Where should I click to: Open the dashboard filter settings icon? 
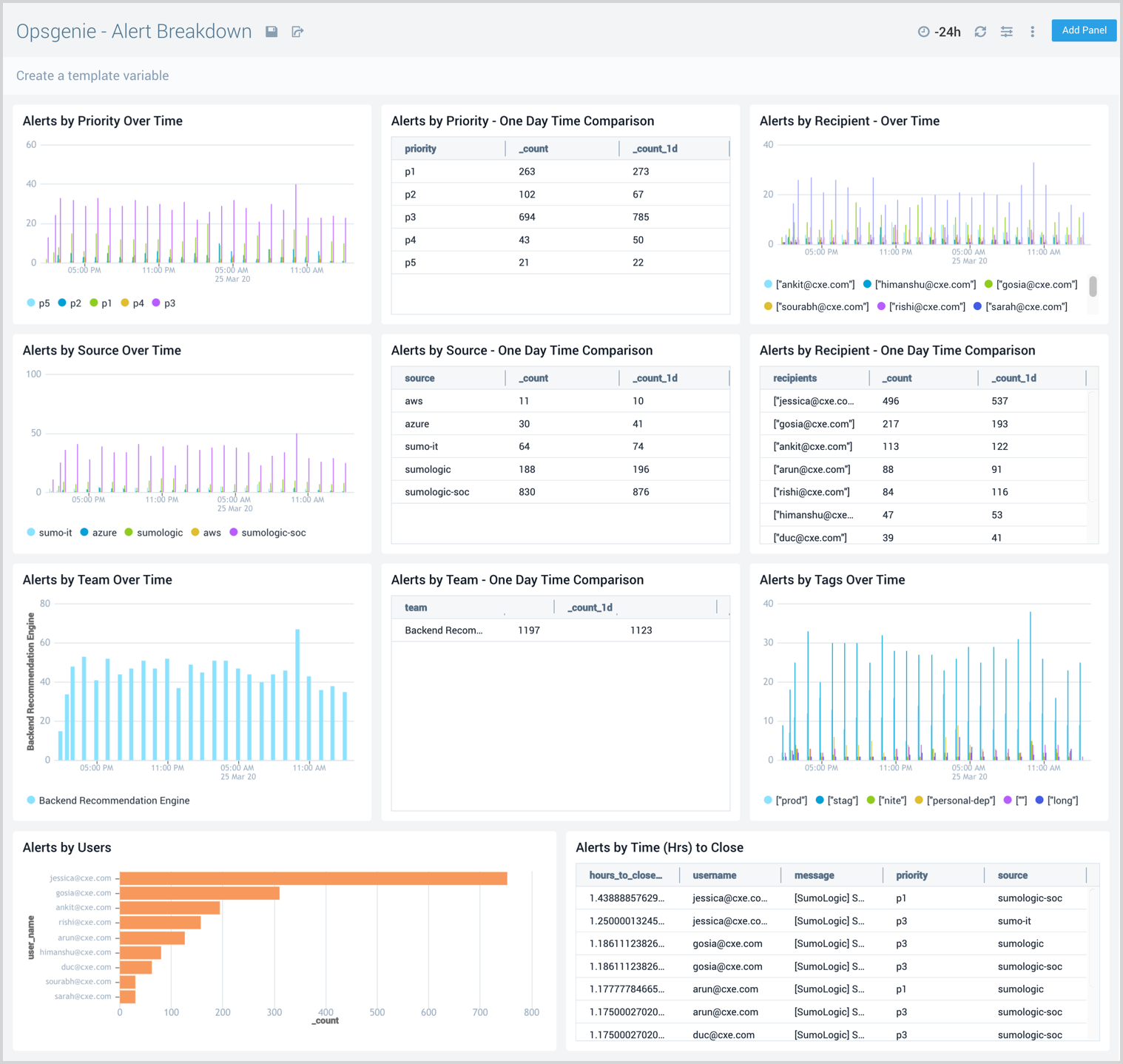coord(1006,31)
